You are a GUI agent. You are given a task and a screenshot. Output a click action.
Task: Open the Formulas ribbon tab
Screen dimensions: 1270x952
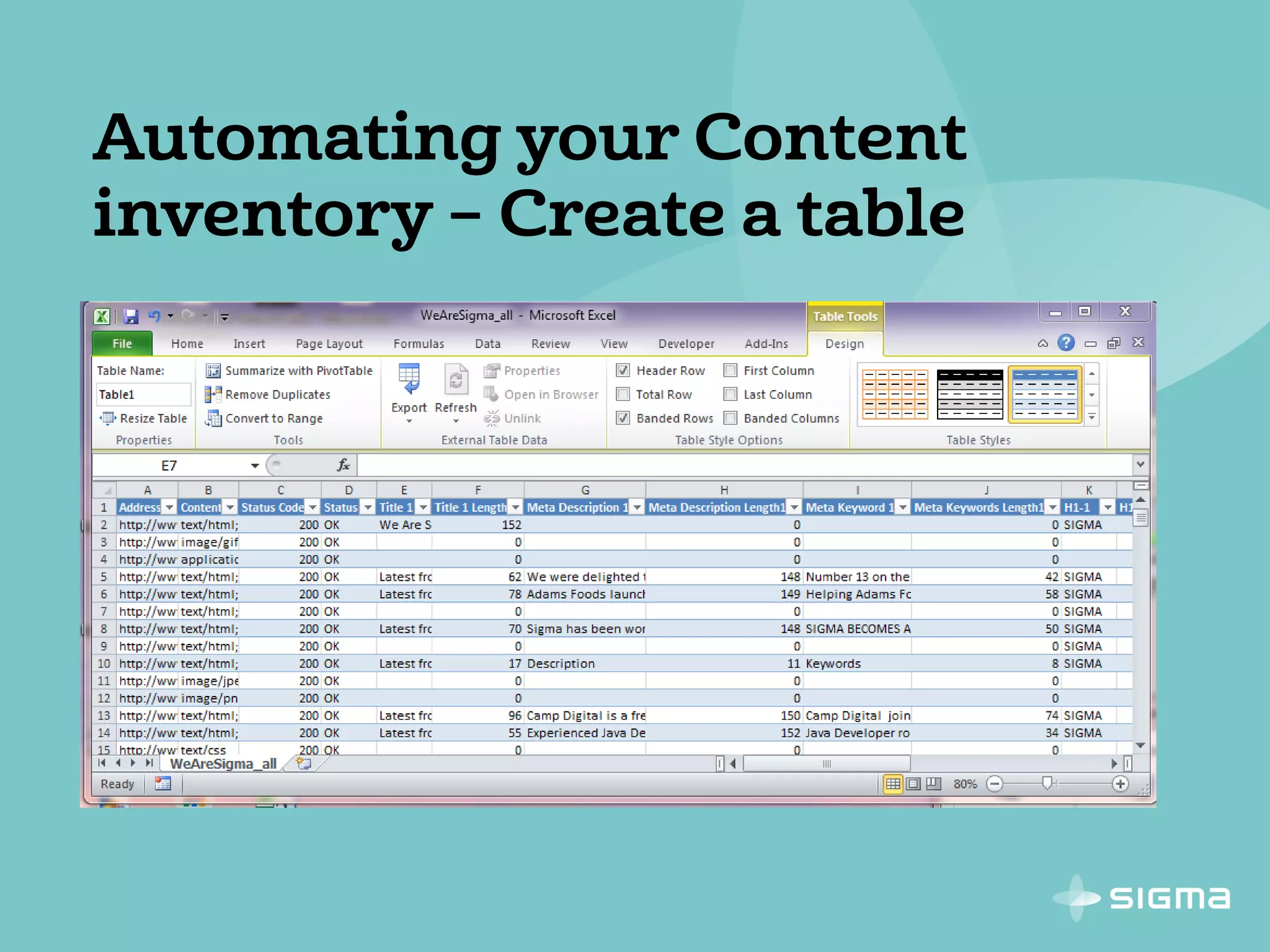(x=419, y=344)
